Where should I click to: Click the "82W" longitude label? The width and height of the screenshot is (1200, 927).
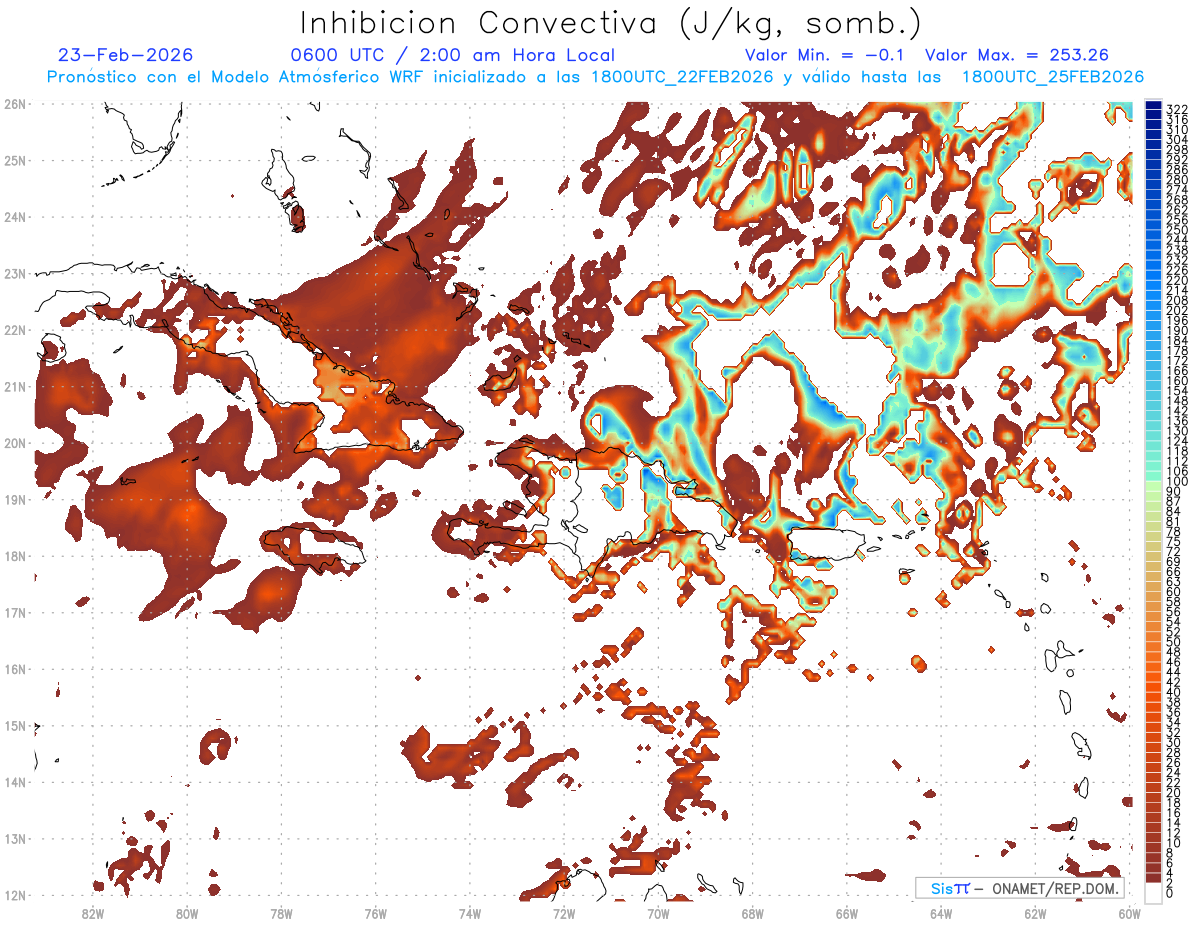[93, 913]
